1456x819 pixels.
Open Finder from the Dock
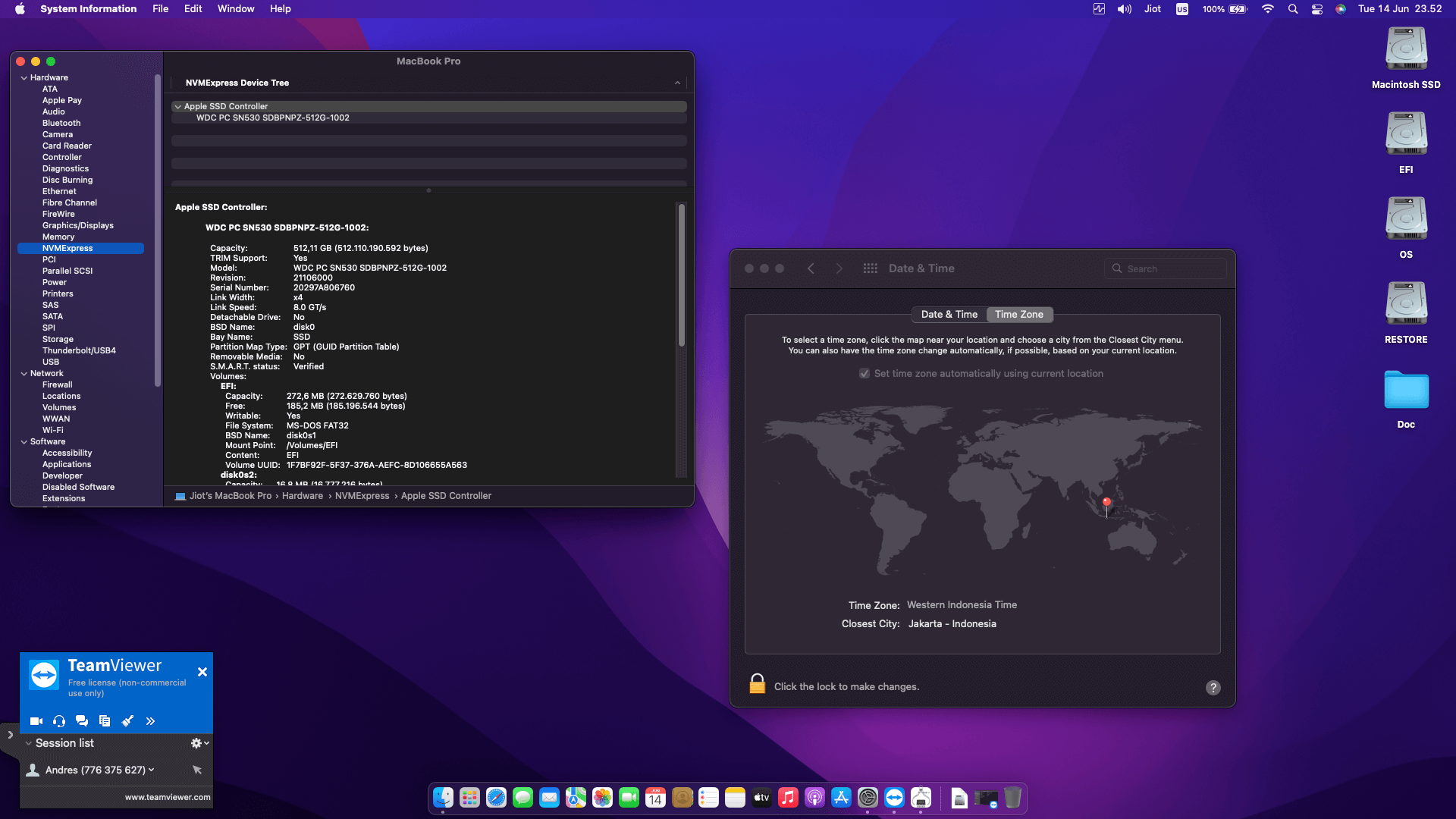[443, 798]
